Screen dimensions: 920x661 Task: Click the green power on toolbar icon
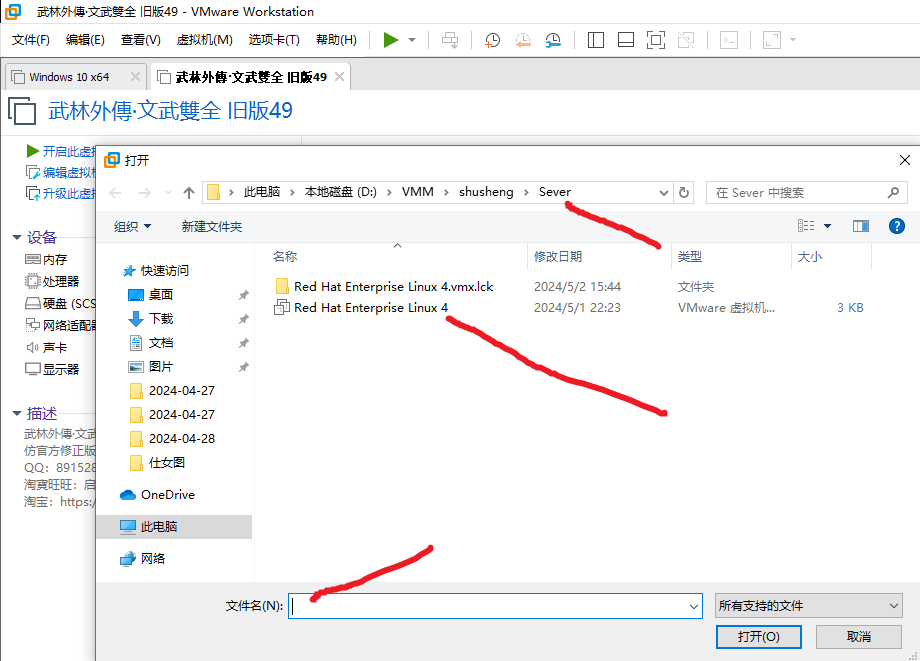390,40
